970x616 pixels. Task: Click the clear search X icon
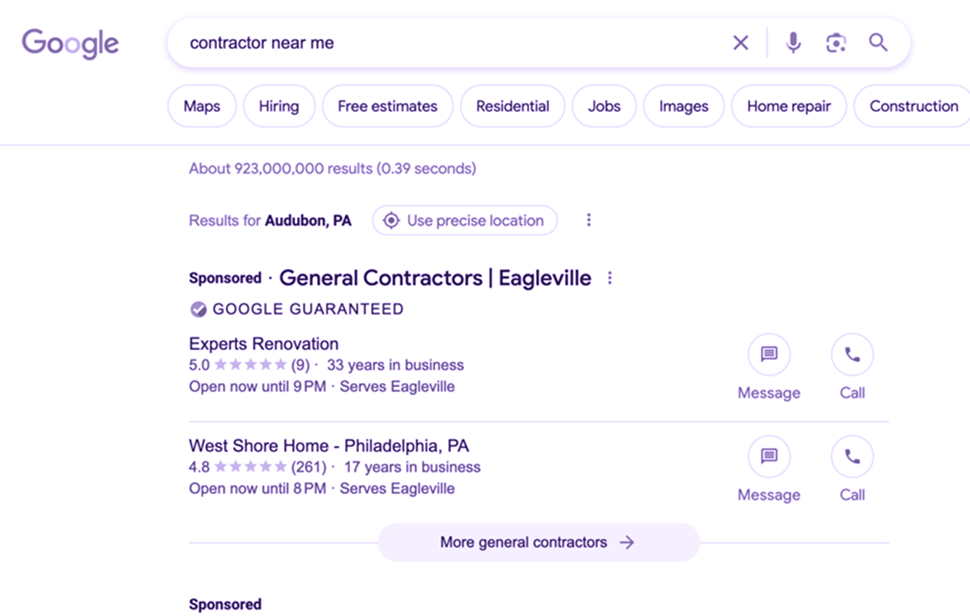pyautogui.click(x=740, y=43)
